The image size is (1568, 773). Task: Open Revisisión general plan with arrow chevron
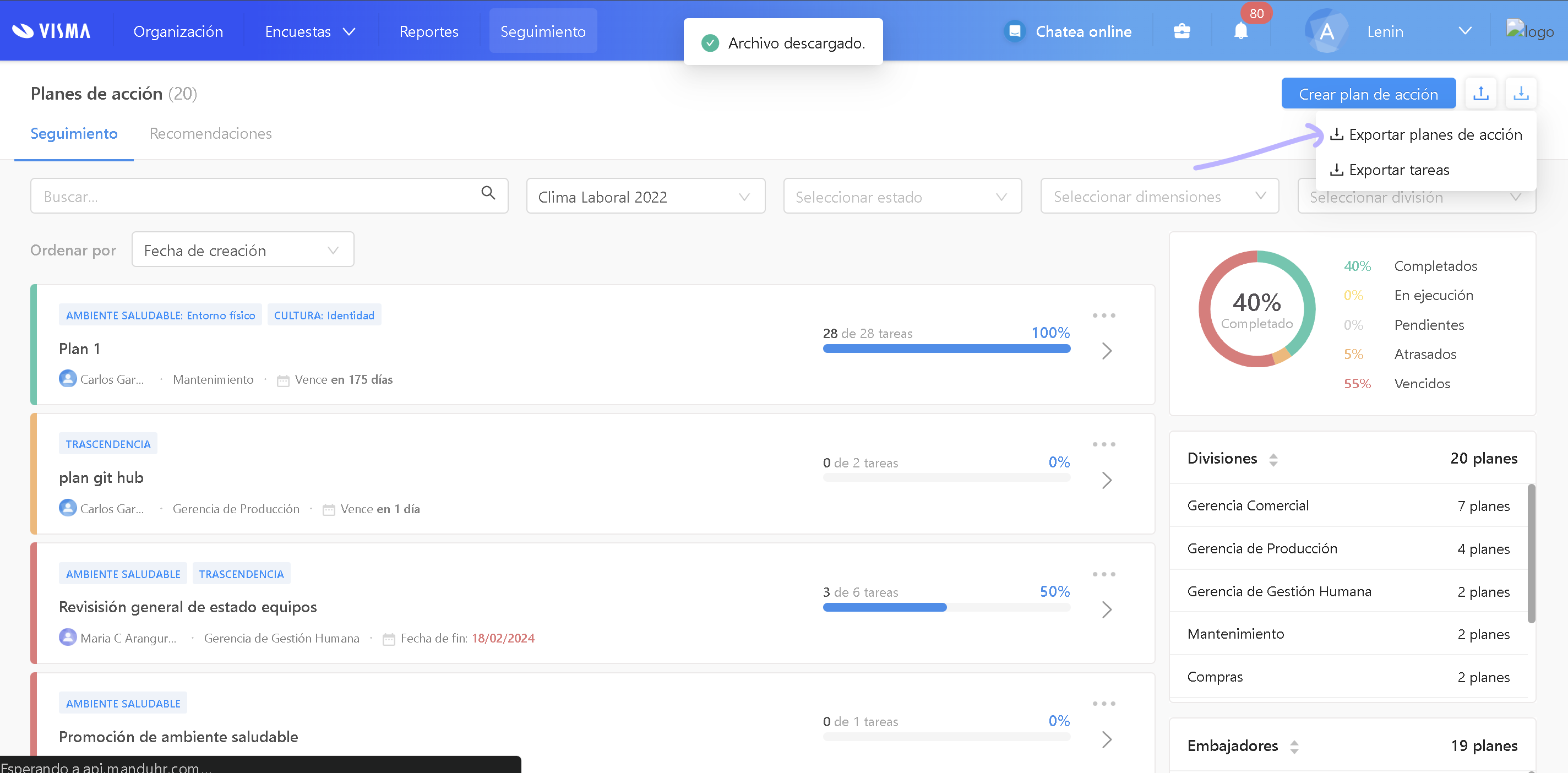click(x=1107, y=609)
